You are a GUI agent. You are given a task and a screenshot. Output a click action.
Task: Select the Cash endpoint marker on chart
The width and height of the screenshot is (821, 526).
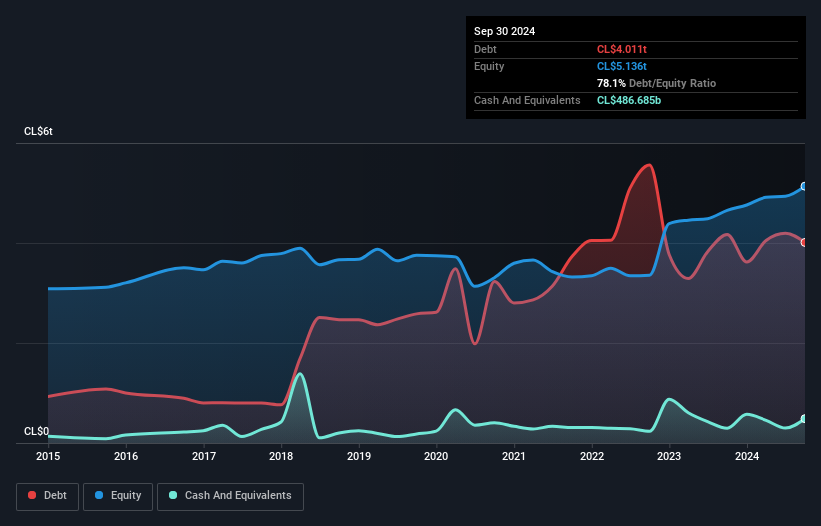tap(804, 419)
